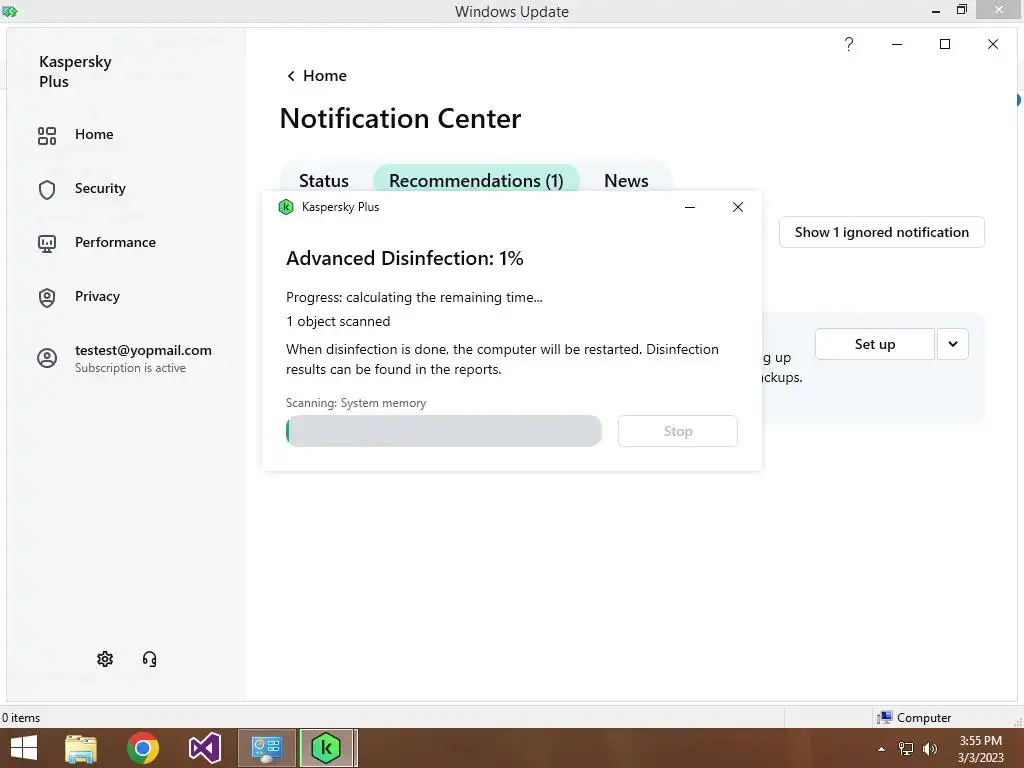Viewport: 1024px width, 768px height.
Task: Show hidden tray icons arrow
Action: [882, 749]
